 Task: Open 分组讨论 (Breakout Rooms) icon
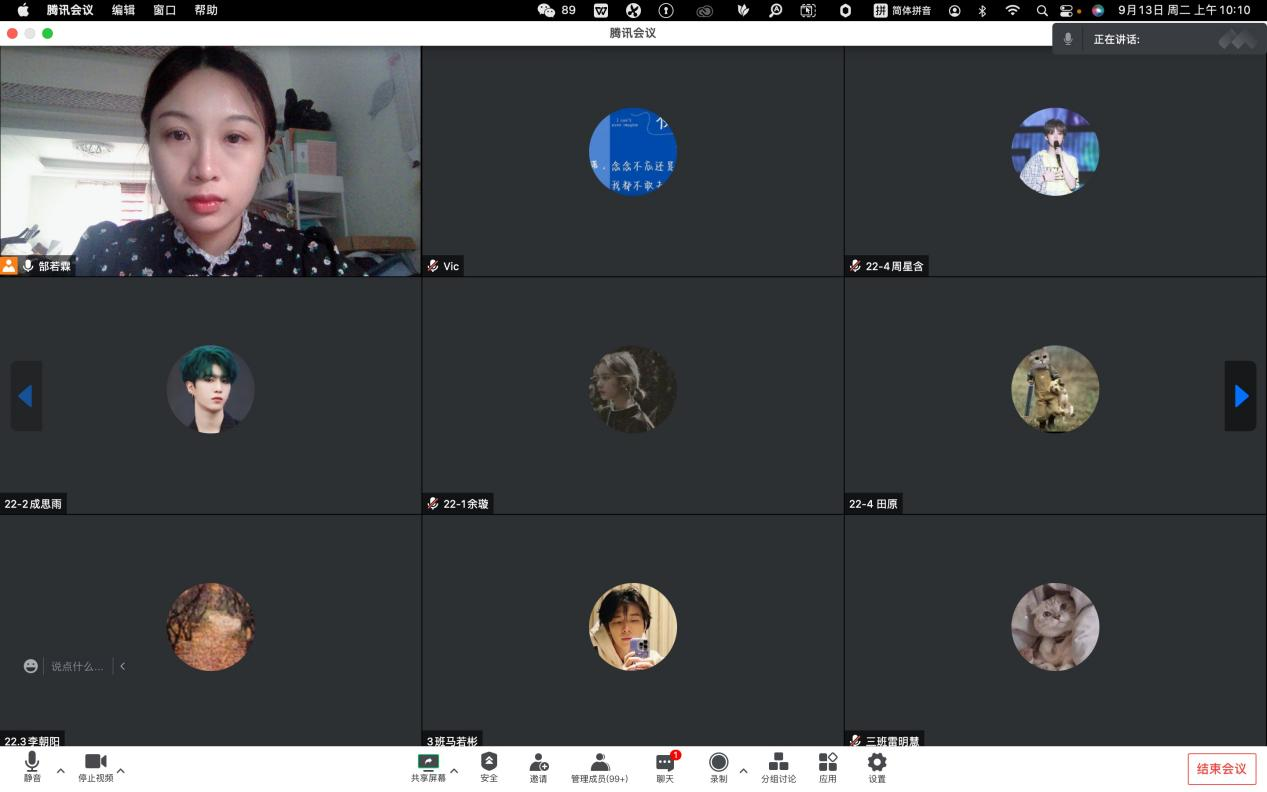tap(778, 763)
